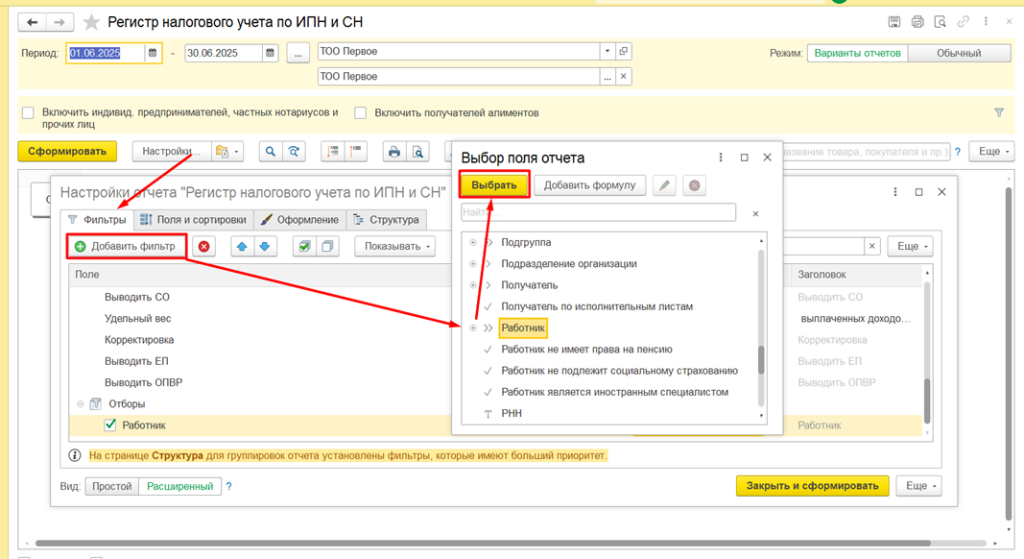Click the Выбрать button
This screenshot has height=559, width=1024.
click(494, 185)
